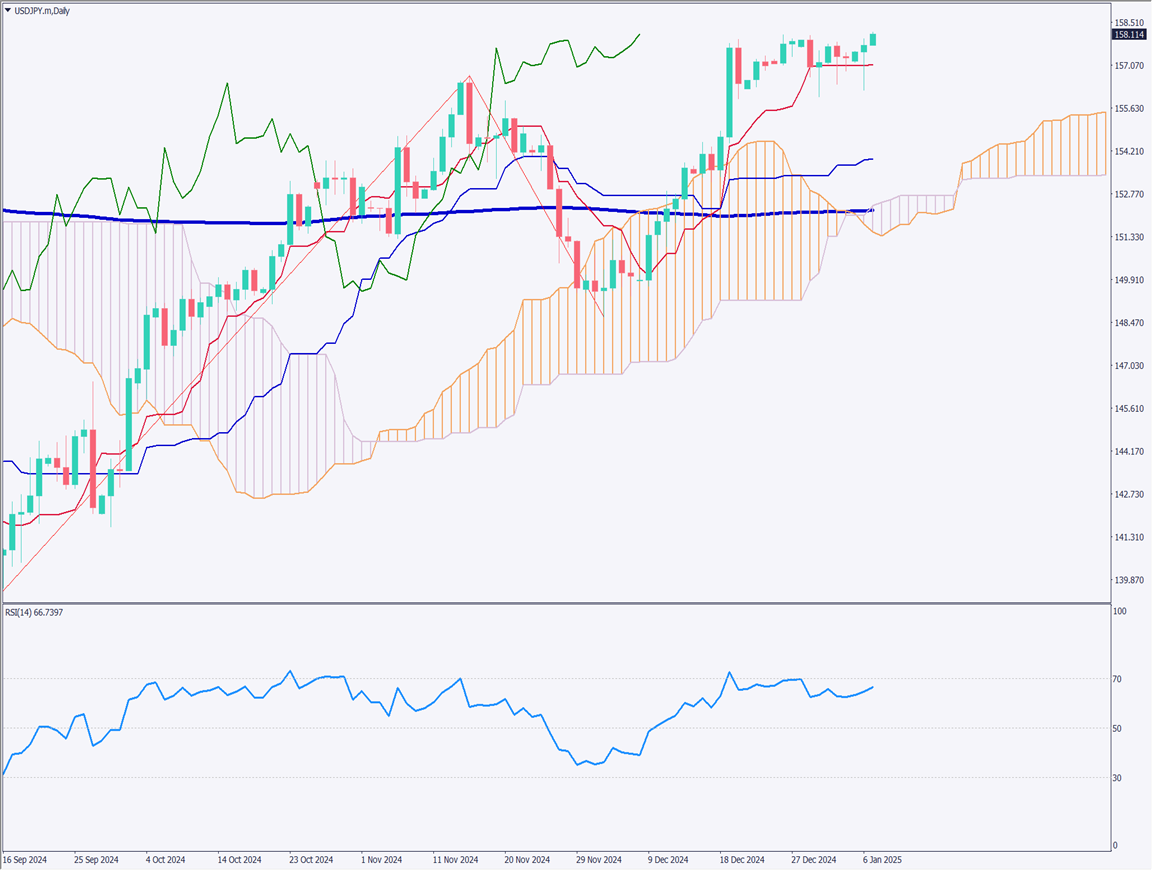
Task: Click the 1 Nov 2024 date label
Action: 380,860
